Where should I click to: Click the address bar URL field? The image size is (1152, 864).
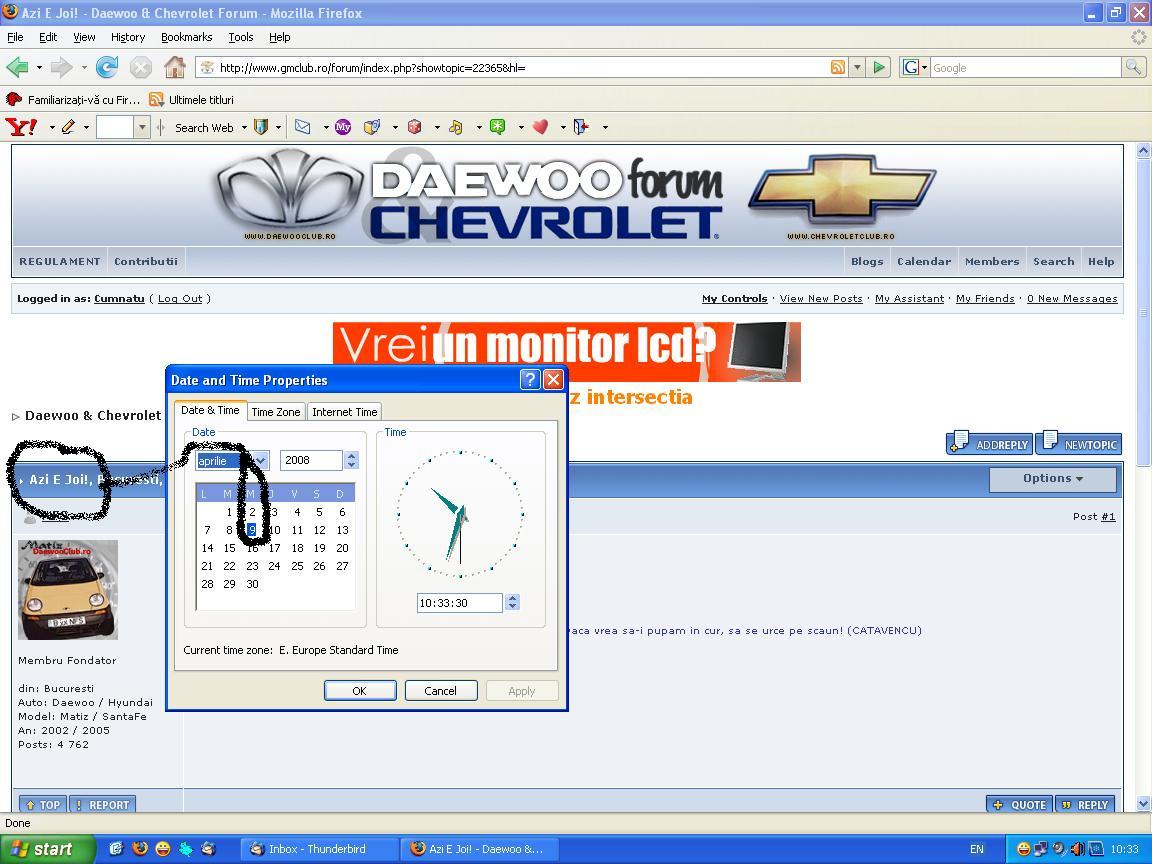524,68
